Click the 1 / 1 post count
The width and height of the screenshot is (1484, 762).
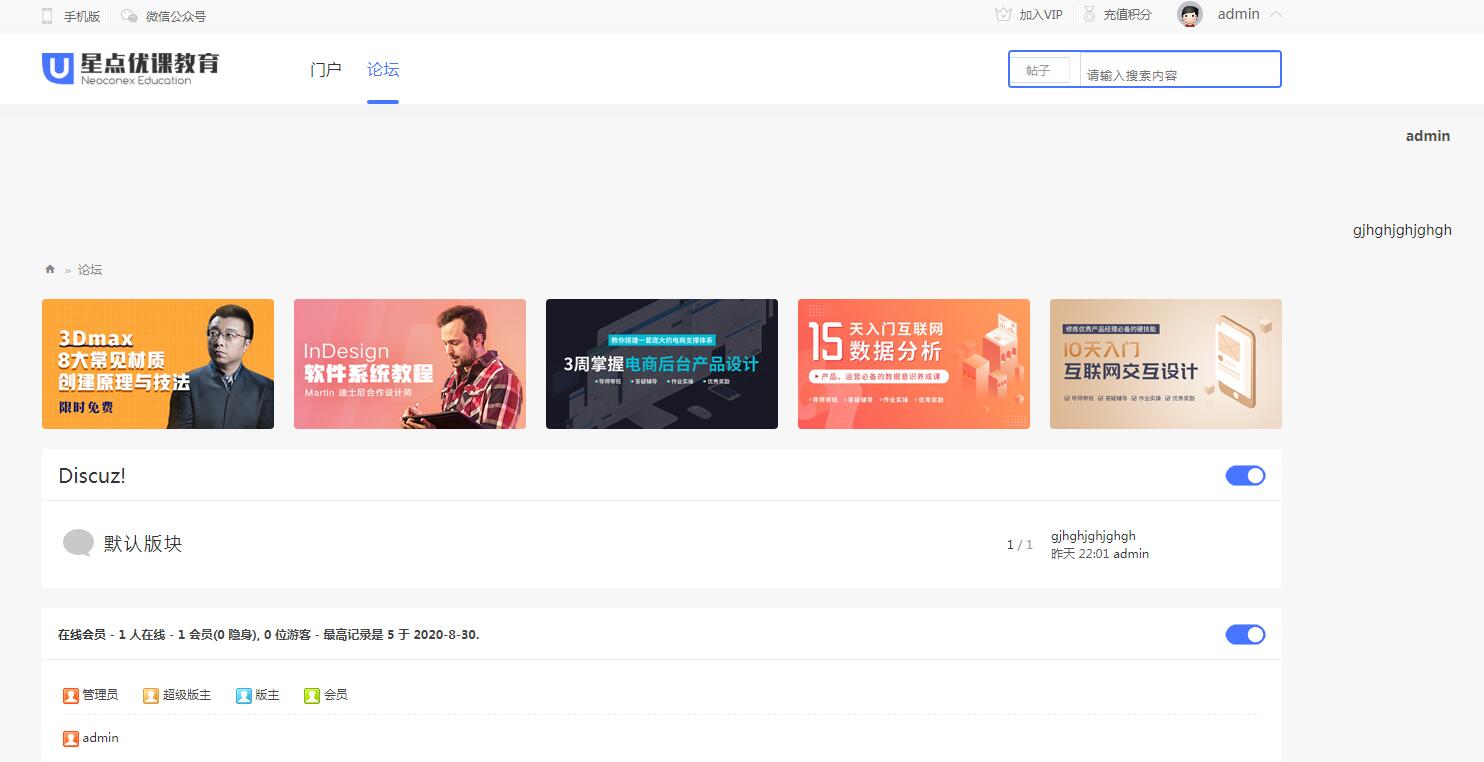tap(1020, 545)
